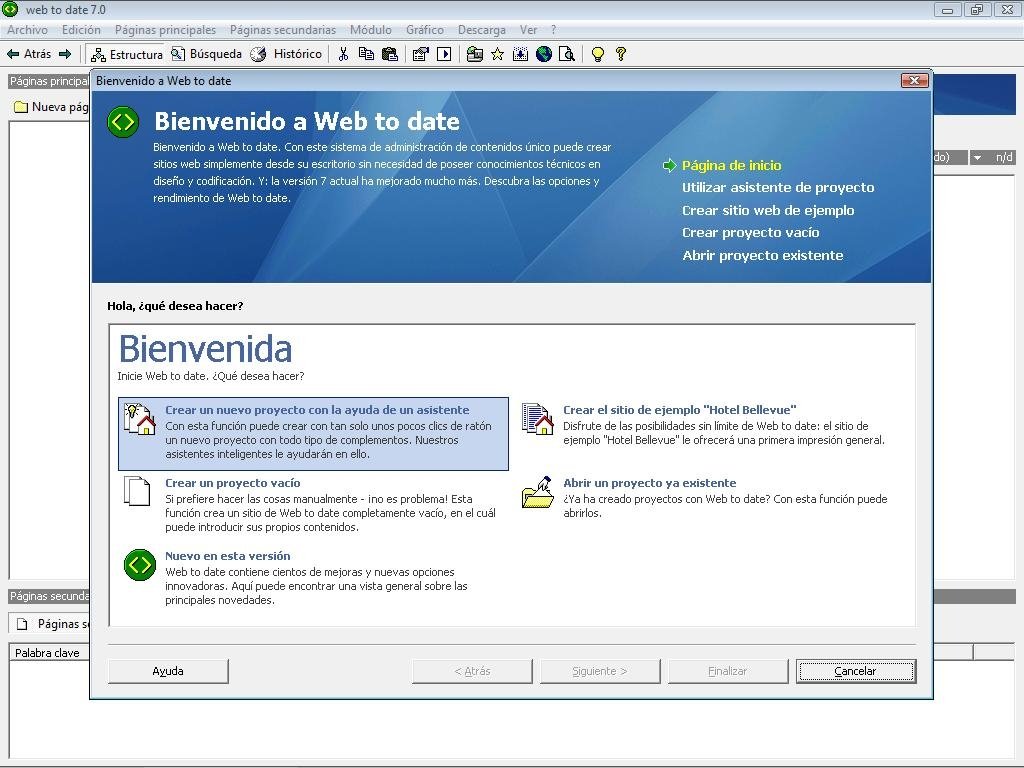Switch to Estructura view in toolbar
The height and width of the screenshot is (768, 1024).
pos(127,54)
